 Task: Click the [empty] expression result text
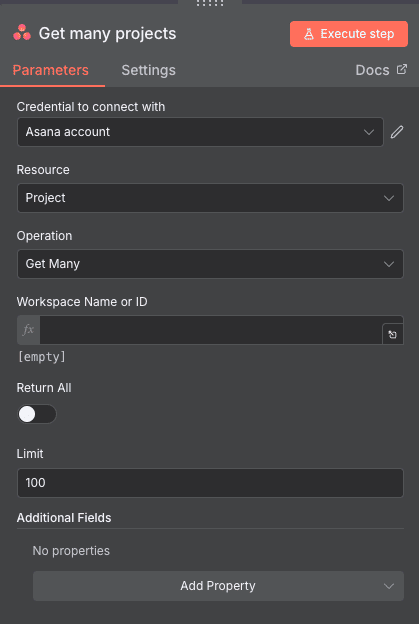coord(42,357)
